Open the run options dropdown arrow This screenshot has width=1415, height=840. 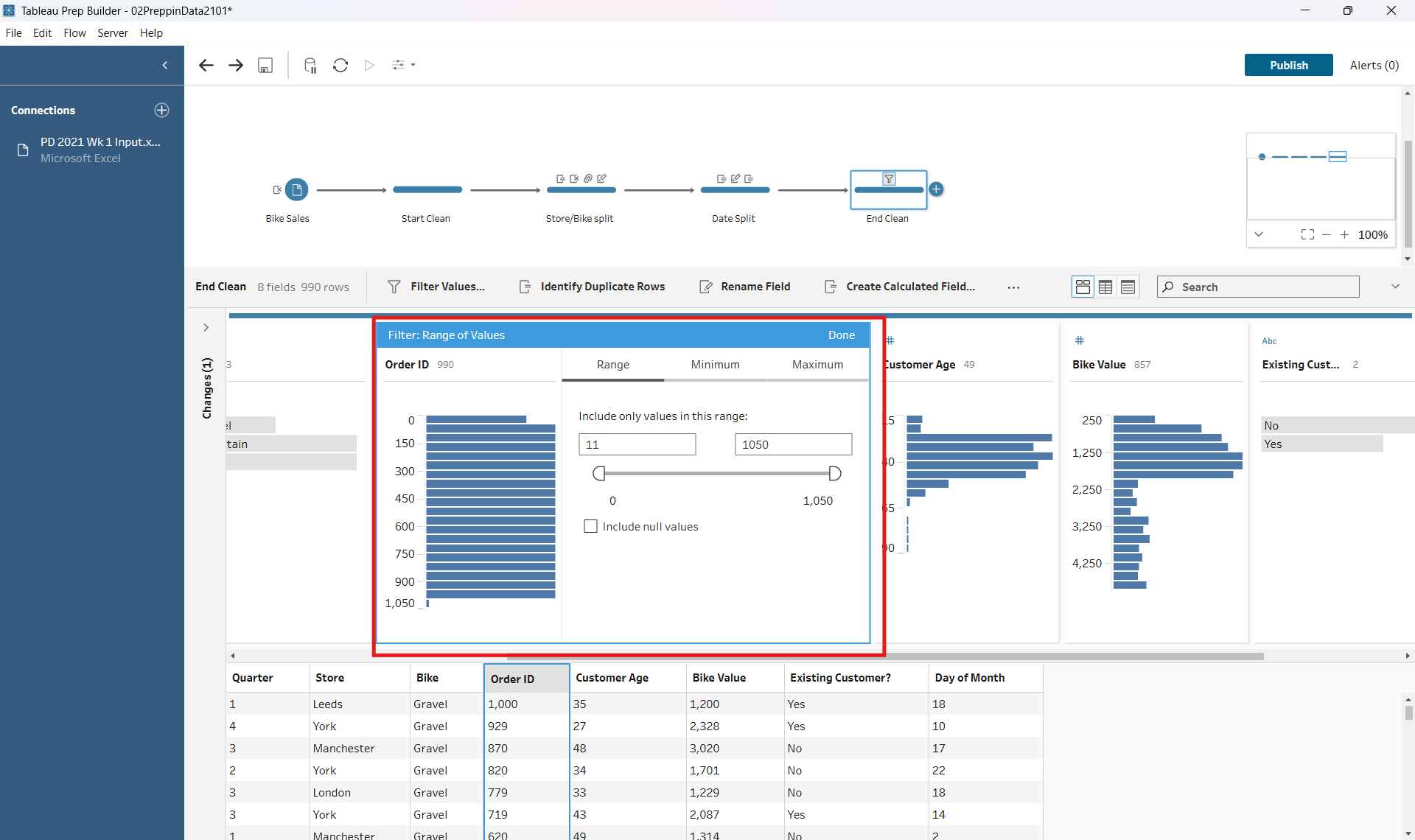tap(413, 66)
